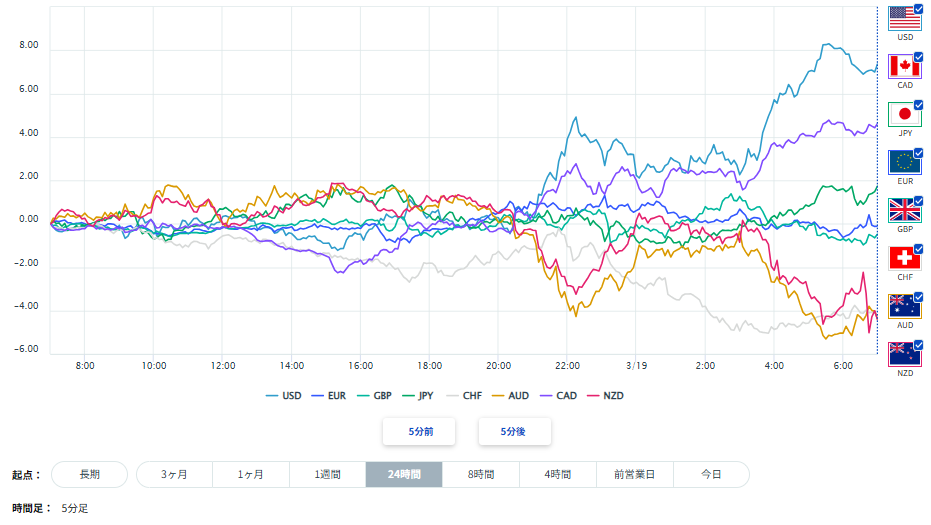Select the 8時間 period tab

tap(481, 475)
